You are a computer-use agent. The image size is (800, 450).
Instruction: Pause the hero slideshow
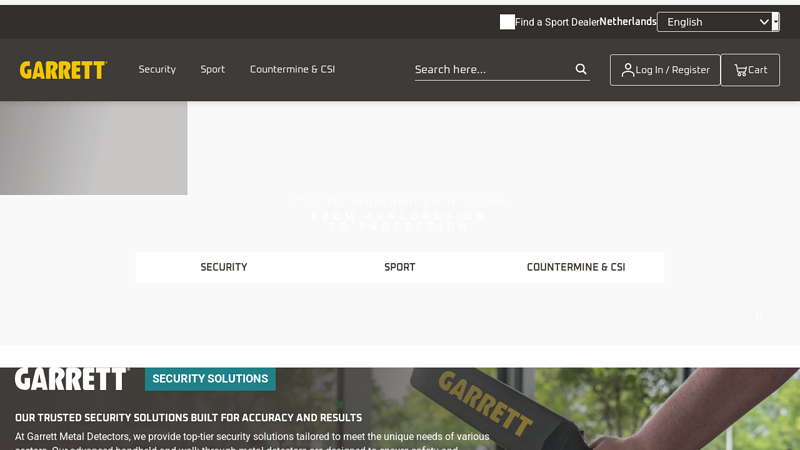click(759, 317)
